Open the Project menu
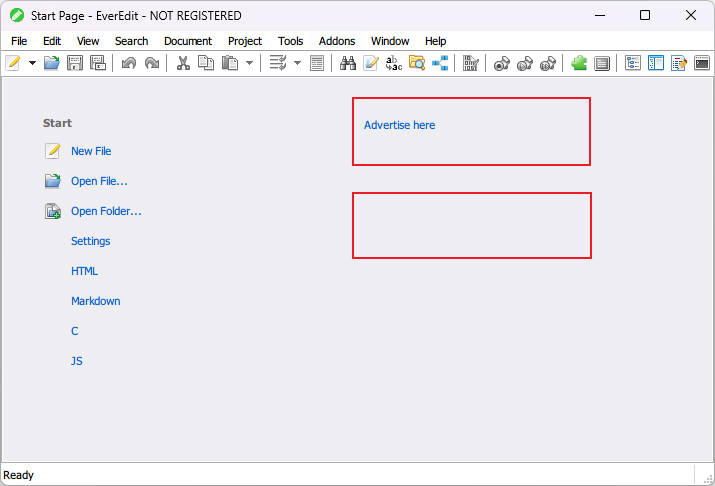The width and height of the screenshot is (715, 486). (x=245, y=41)
